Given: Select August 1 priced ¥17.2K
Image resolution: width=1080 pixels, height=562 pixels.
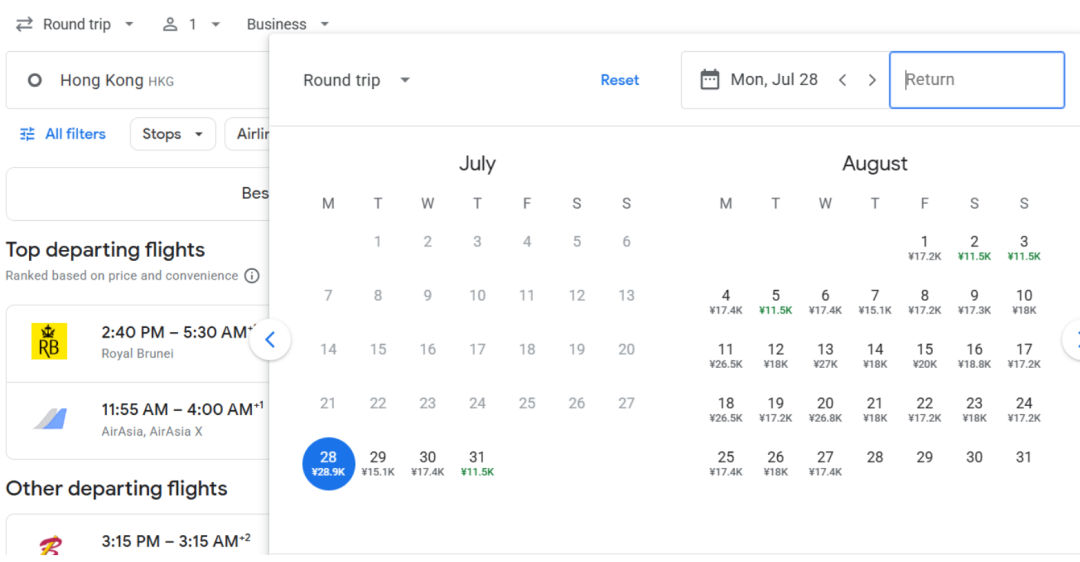Looking at the screenshot, I should click(924, 248).
